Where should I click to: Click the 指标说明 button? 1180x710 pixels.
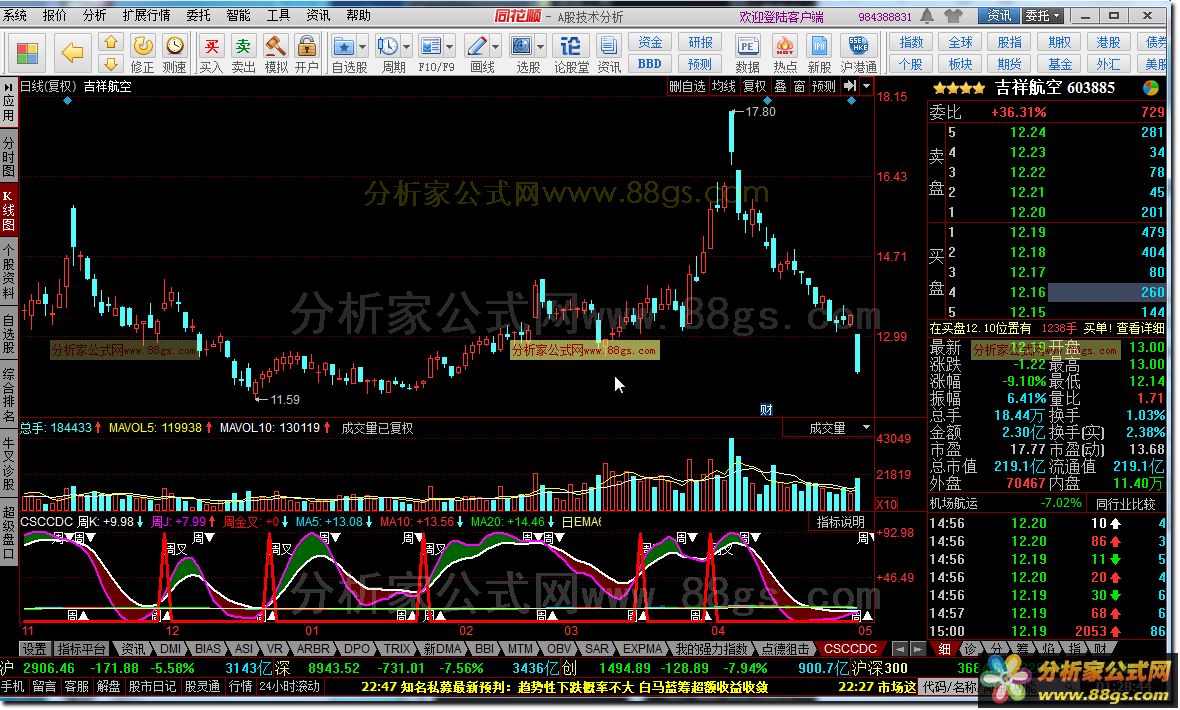coord(841,522)
